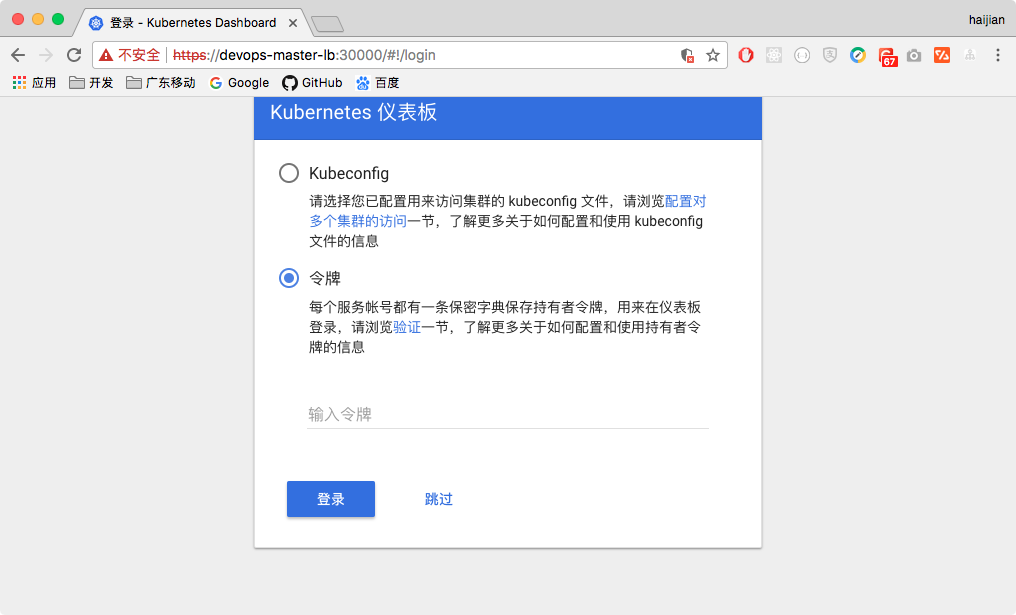
Task: Click the browser forward arrow
Action: pos(45,55)
